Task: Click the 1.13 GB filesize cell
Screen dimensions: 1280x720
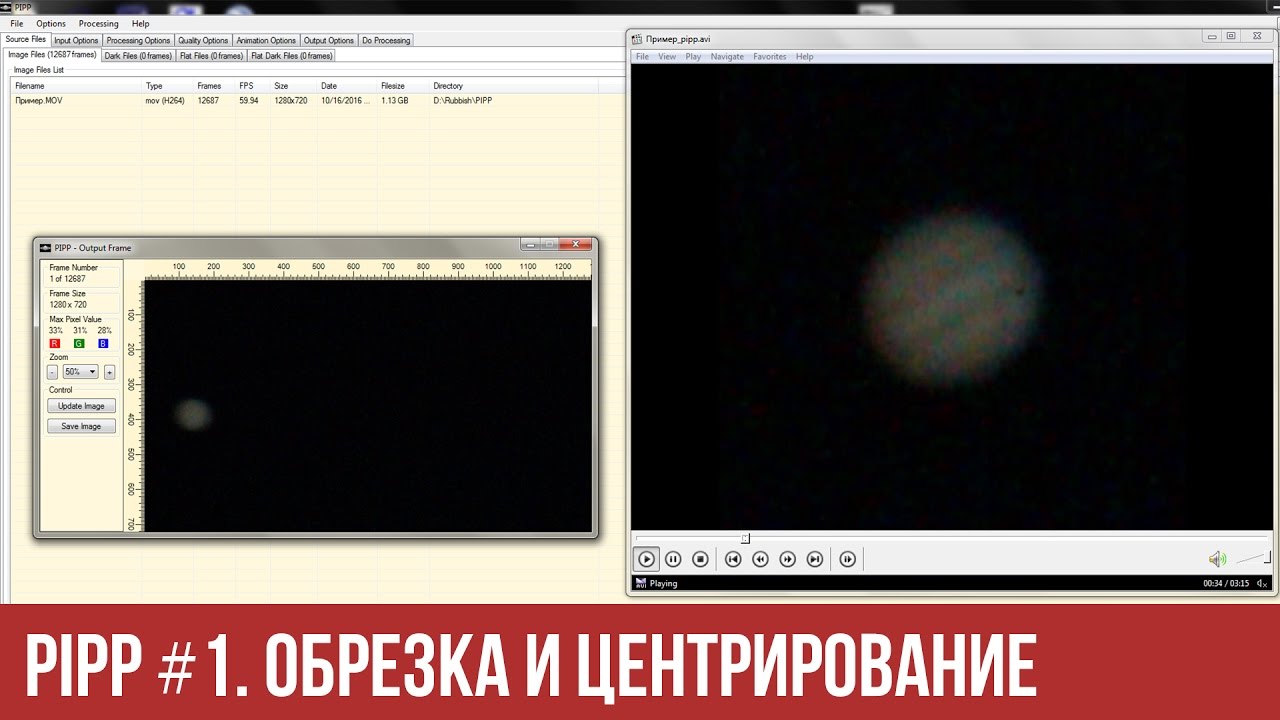Action: [394, 100]
